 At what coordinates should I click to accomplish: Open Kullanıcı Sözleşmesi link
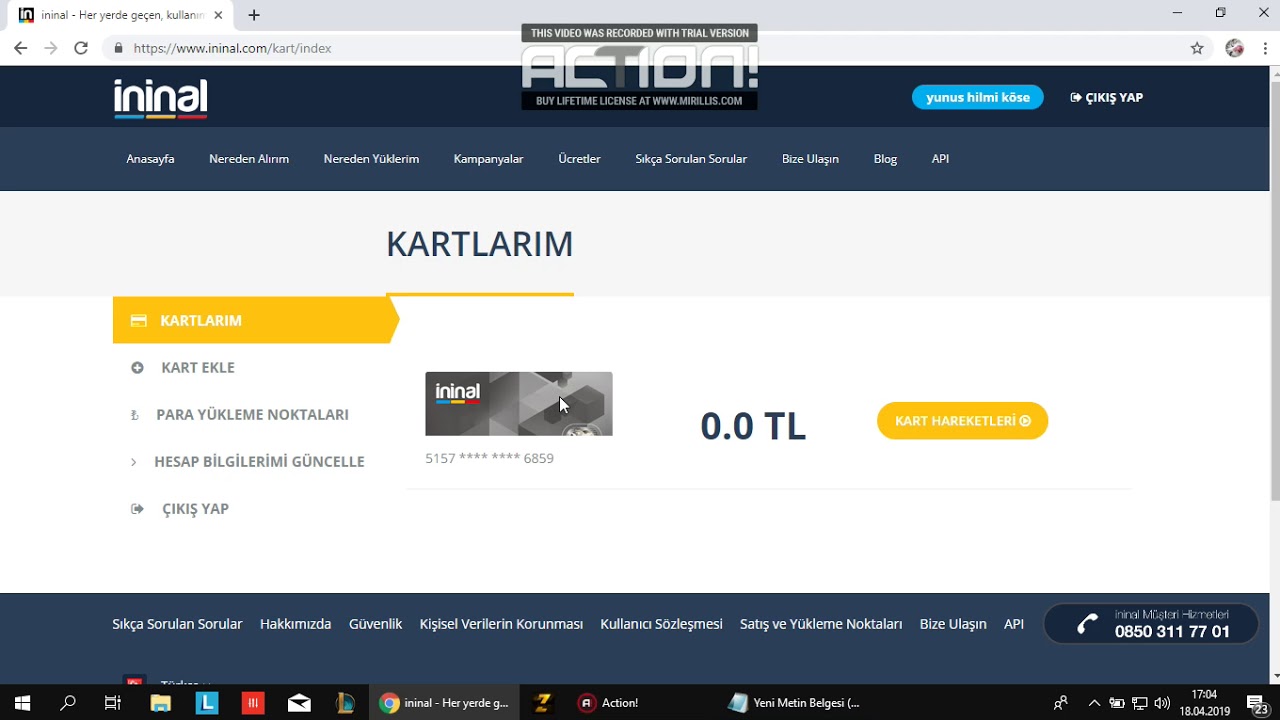click(x=661, y=624)
